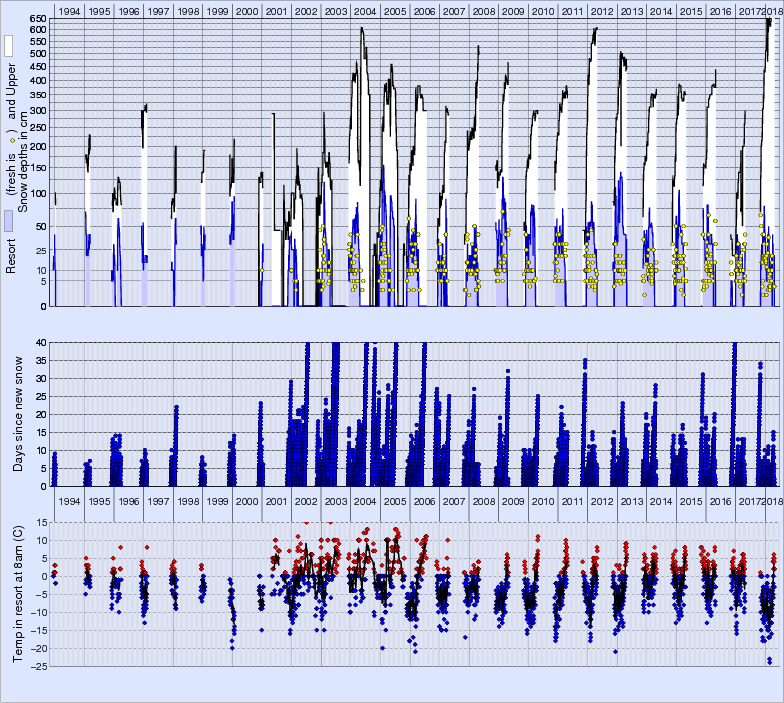This screenshot has height=703, width=784.
Task: Click the 2018 label on the top year axis
Action: [773, 10]
